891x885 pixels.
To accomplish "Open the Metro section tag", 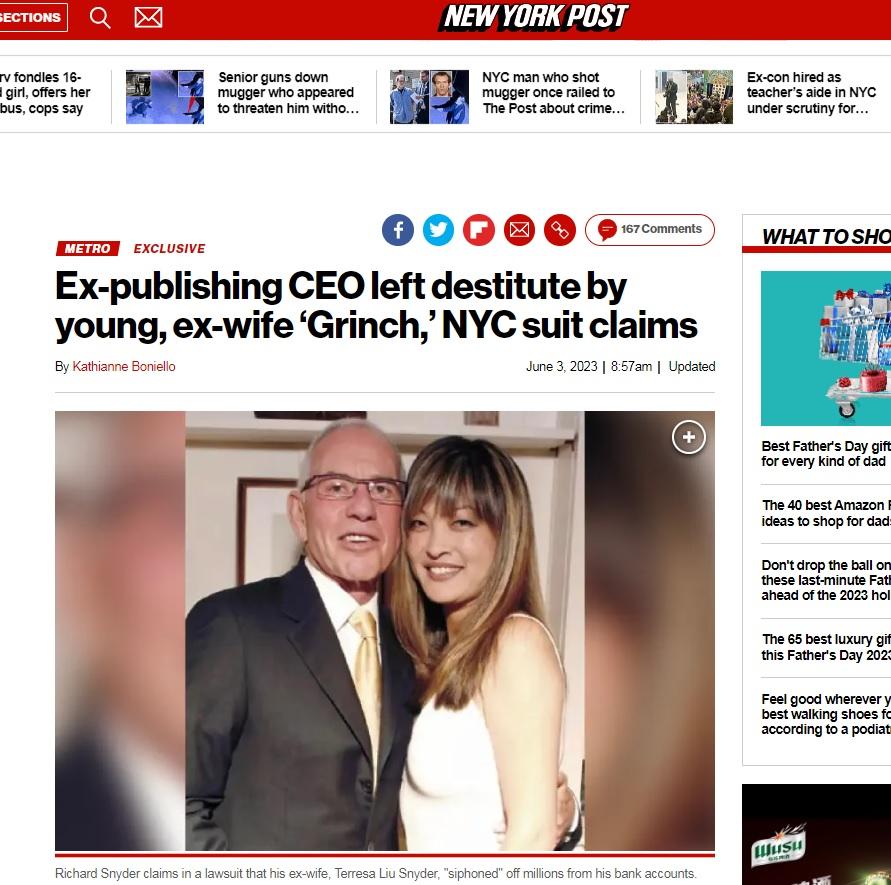I will pyautogui.click(x=88, y=248).
